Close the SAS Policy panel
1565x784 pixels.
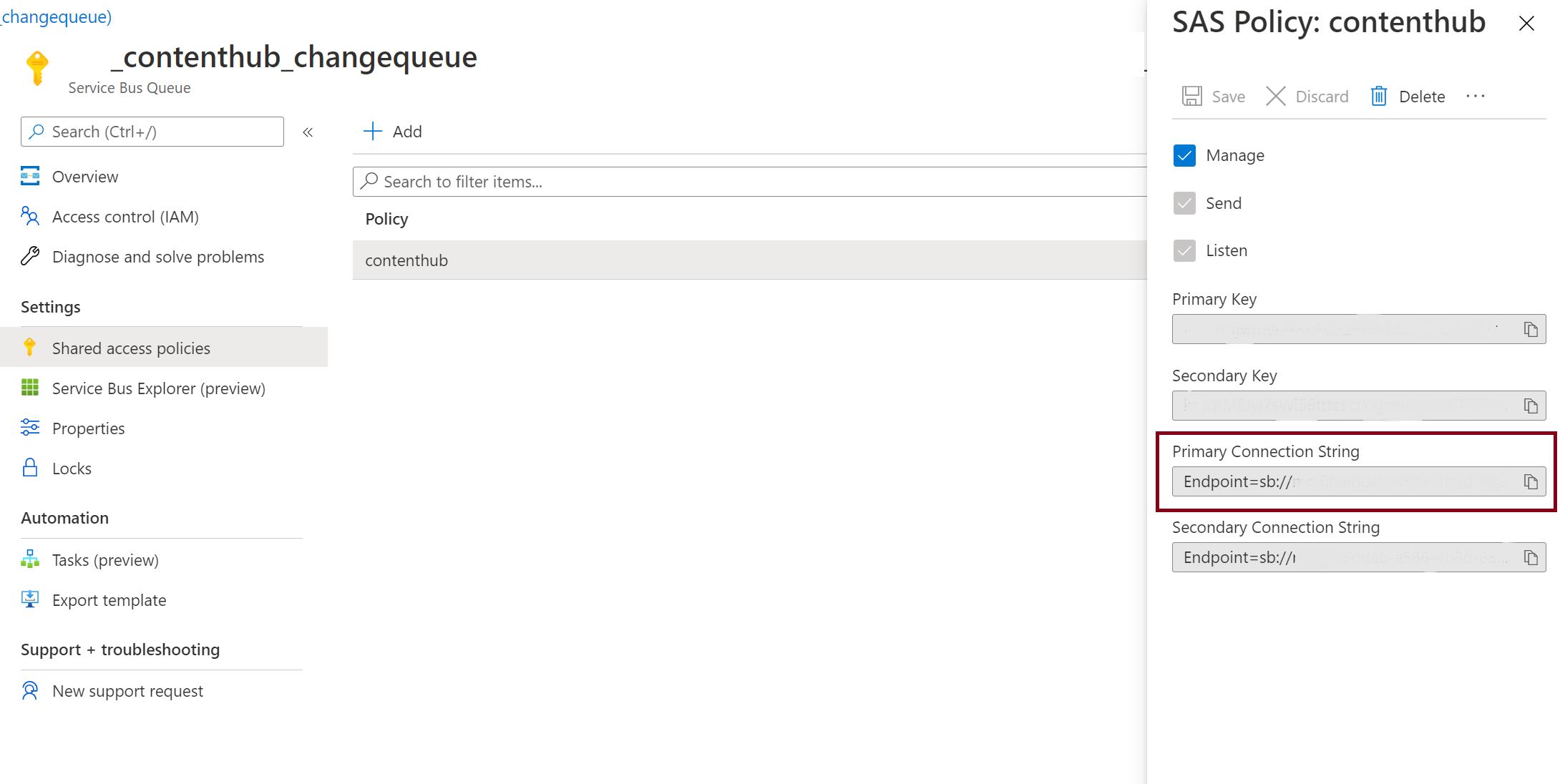[x=1526, y=24]
